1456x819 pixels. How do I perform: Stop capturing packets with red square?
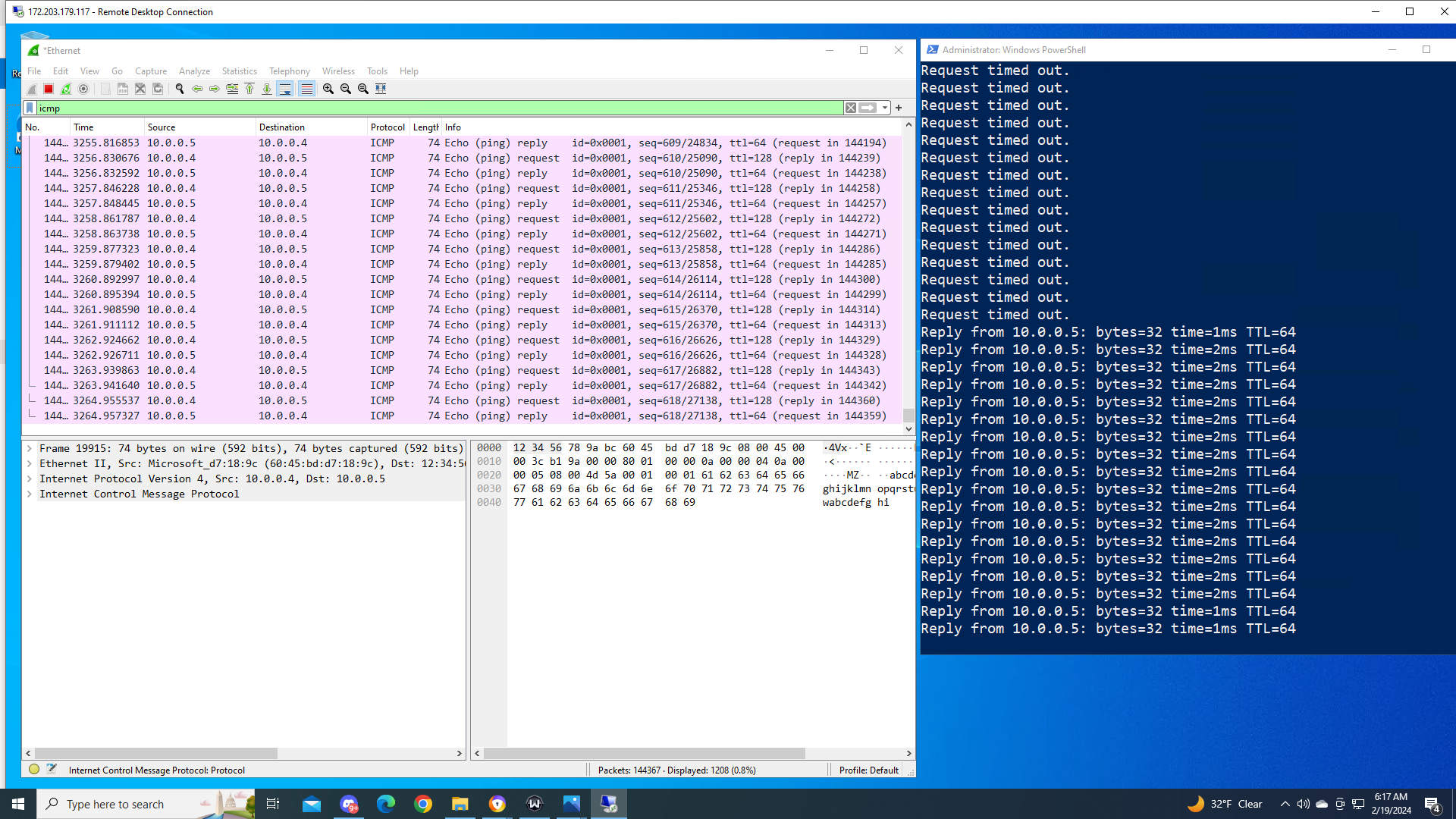click(49, 89)
